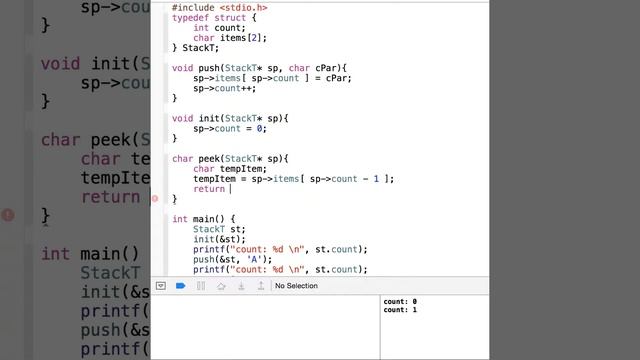Toggle the blue breakpoints activation icon

(x=180, y=286)
